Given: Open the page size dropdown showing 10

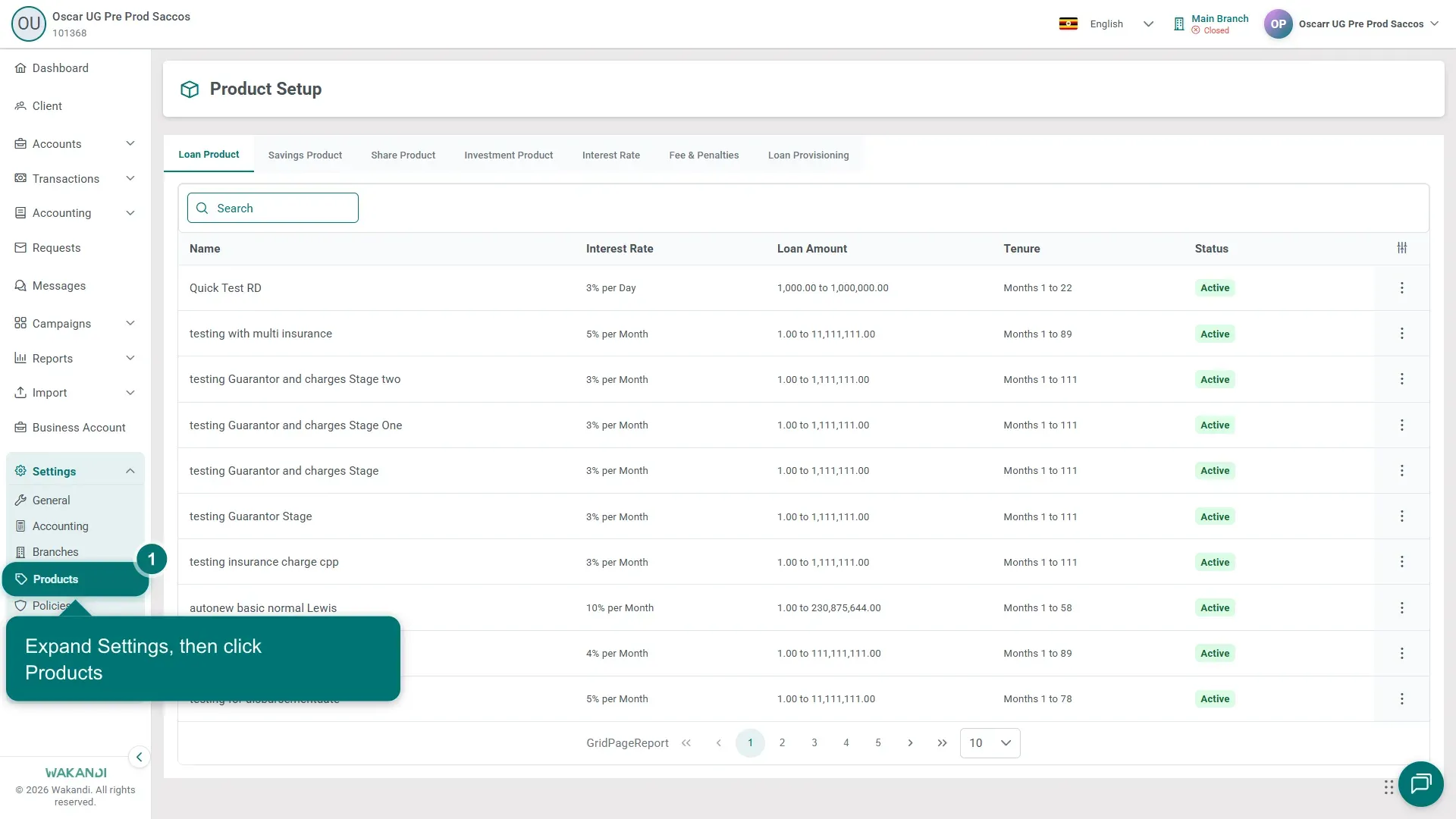Looking at the screenshot, I should click(990, 743).
